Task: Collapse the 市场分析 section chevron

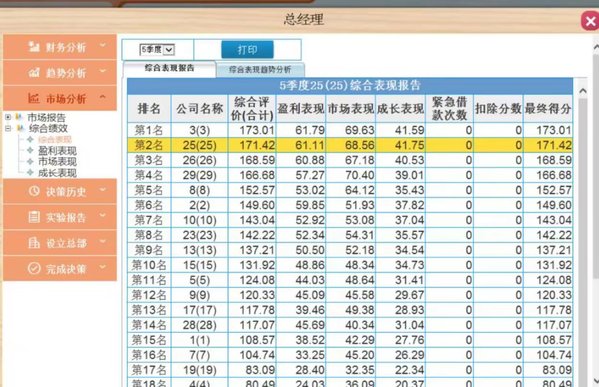Action: click(103, 97)
